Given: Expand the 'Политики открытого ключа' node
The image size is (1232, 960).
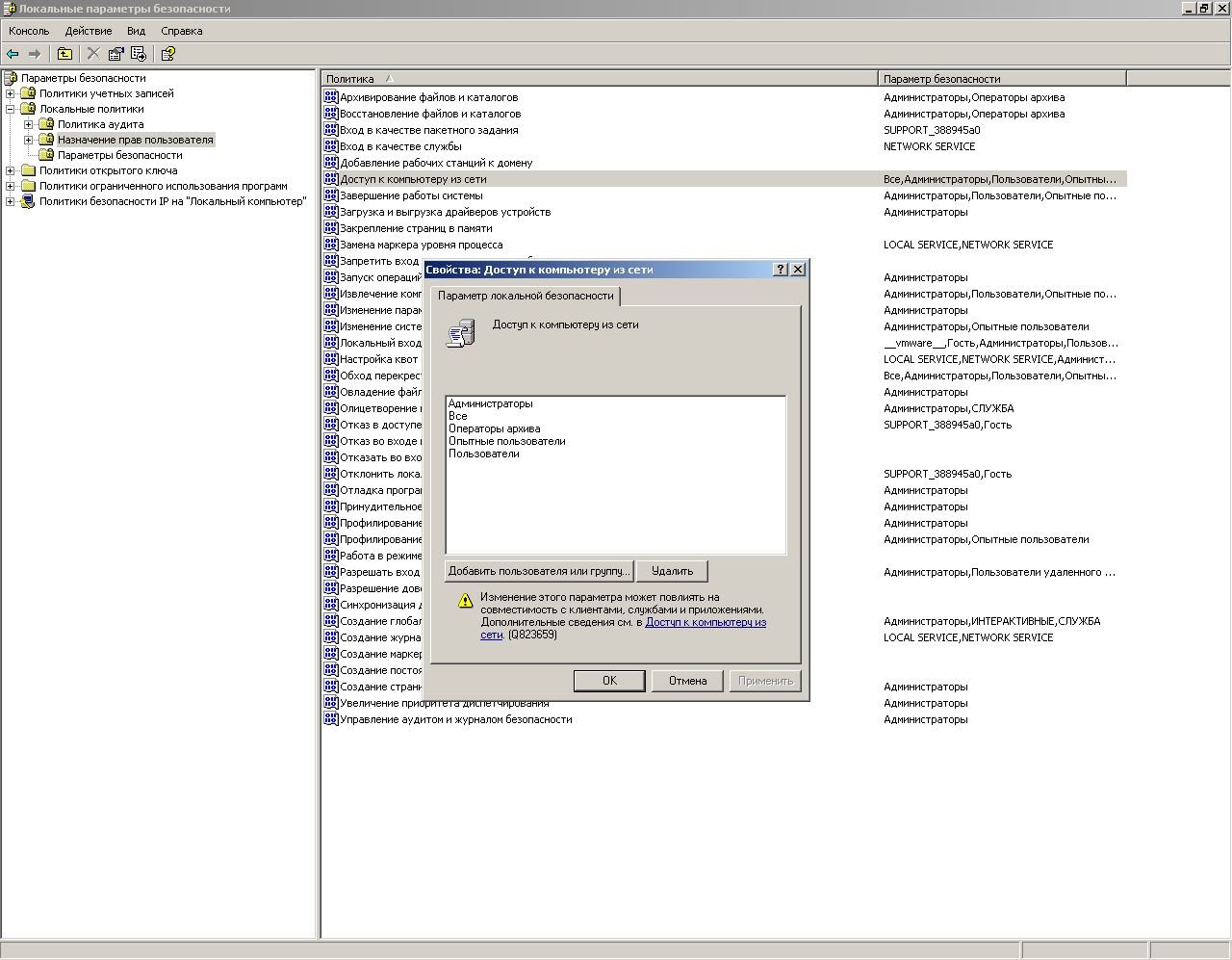Looking at the screenshot, I should tap(11, 170).
